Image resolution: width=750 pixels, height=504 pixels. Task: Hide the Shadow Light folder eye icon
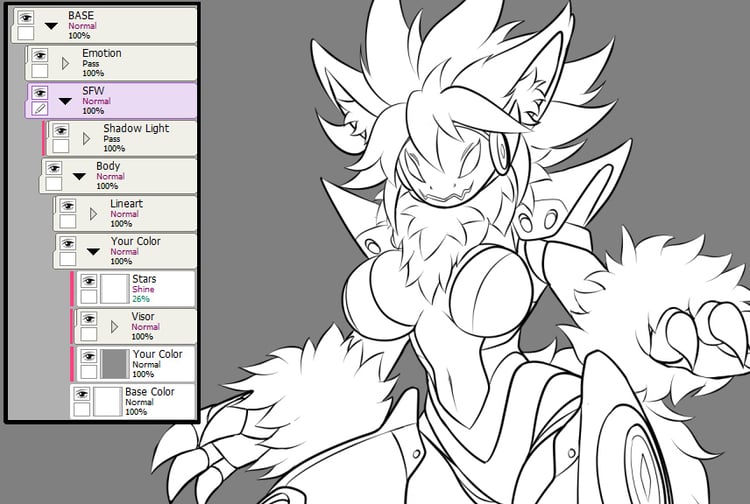click(x=61, y=131)
